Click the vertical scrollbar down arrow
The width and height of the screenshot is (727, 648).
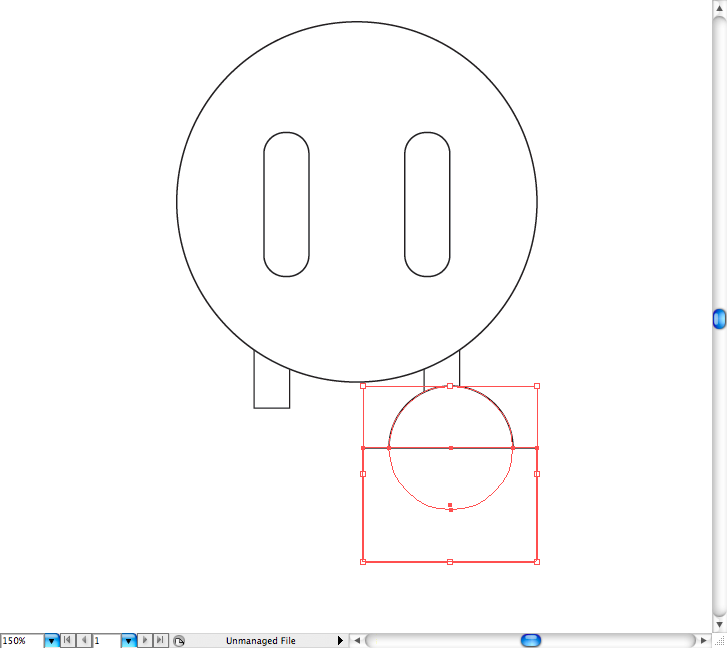[719, 623]
